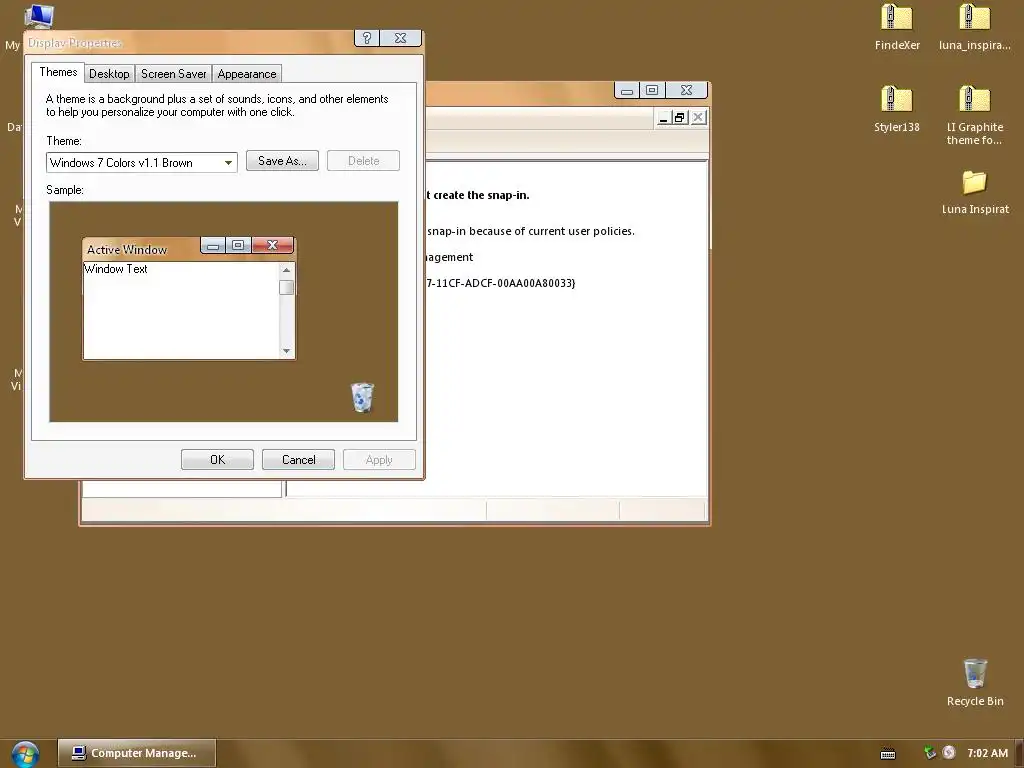1024x768 pixels.
Task: Click the Recycle Bin in theme sample
Action: (362, 397)
